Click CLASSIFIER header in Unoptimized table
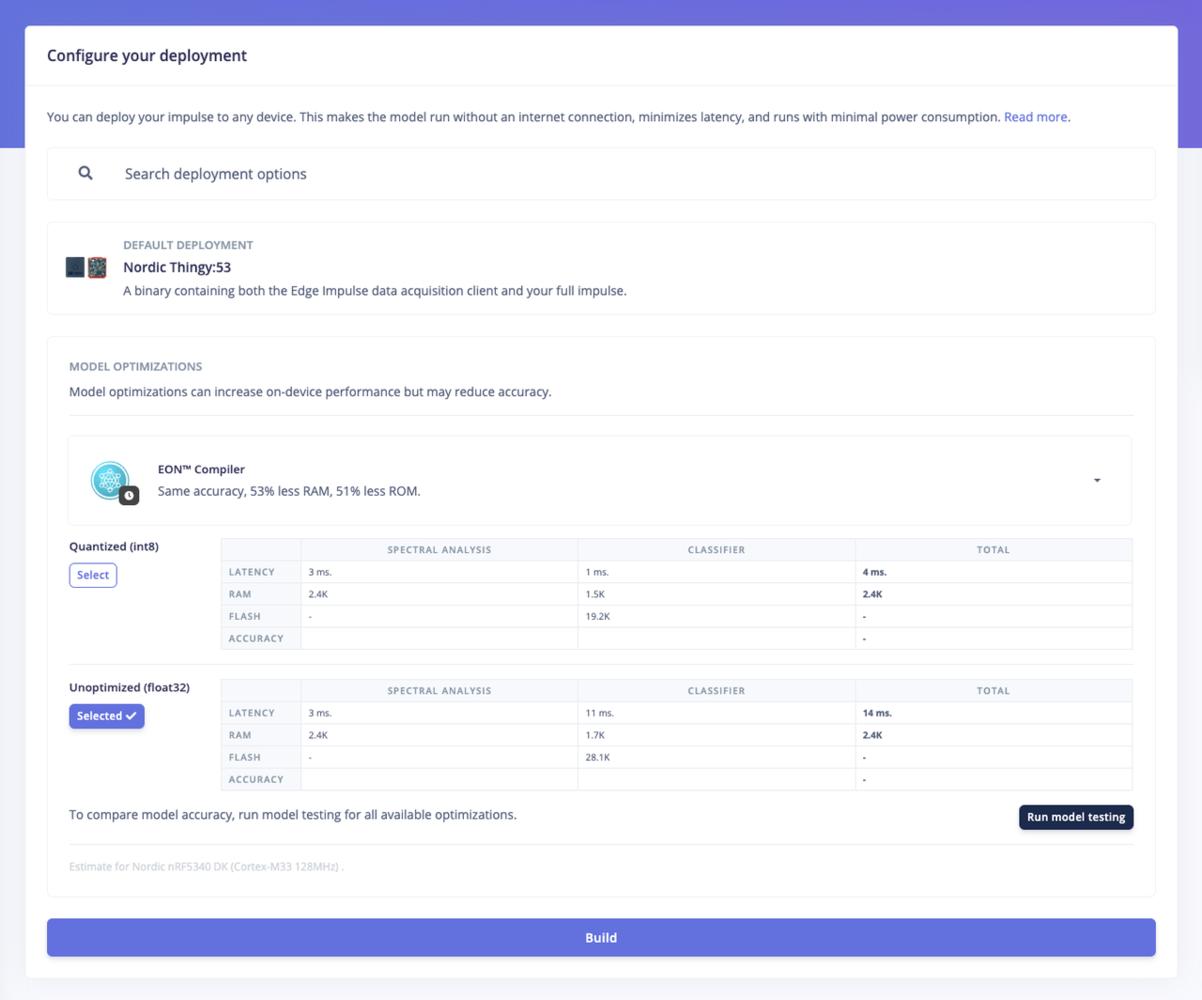Viewport: 1202px width, 1000px height. (x=716, y=691)
